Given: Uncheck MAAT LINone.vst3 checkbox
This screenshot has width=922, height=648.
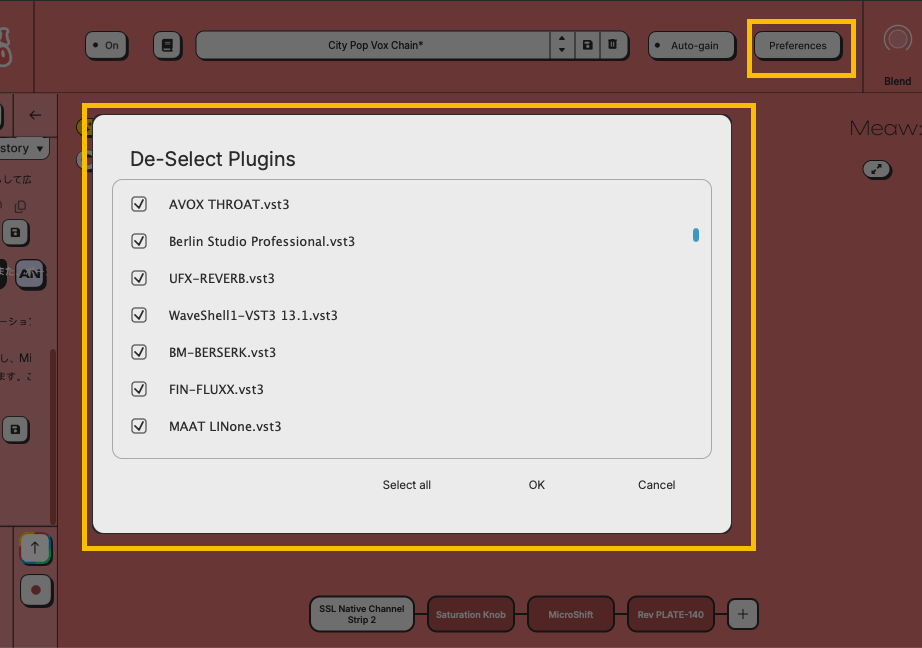Looking at the screenshot, I should pos(139,426).
